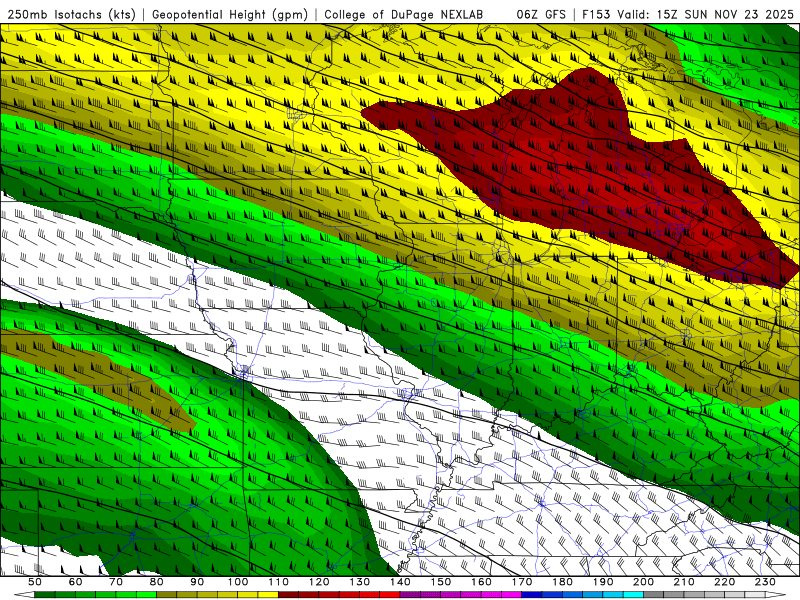Select the dark red color bar segment
This screenshot has width=800, height=600.
click(288, 595)
